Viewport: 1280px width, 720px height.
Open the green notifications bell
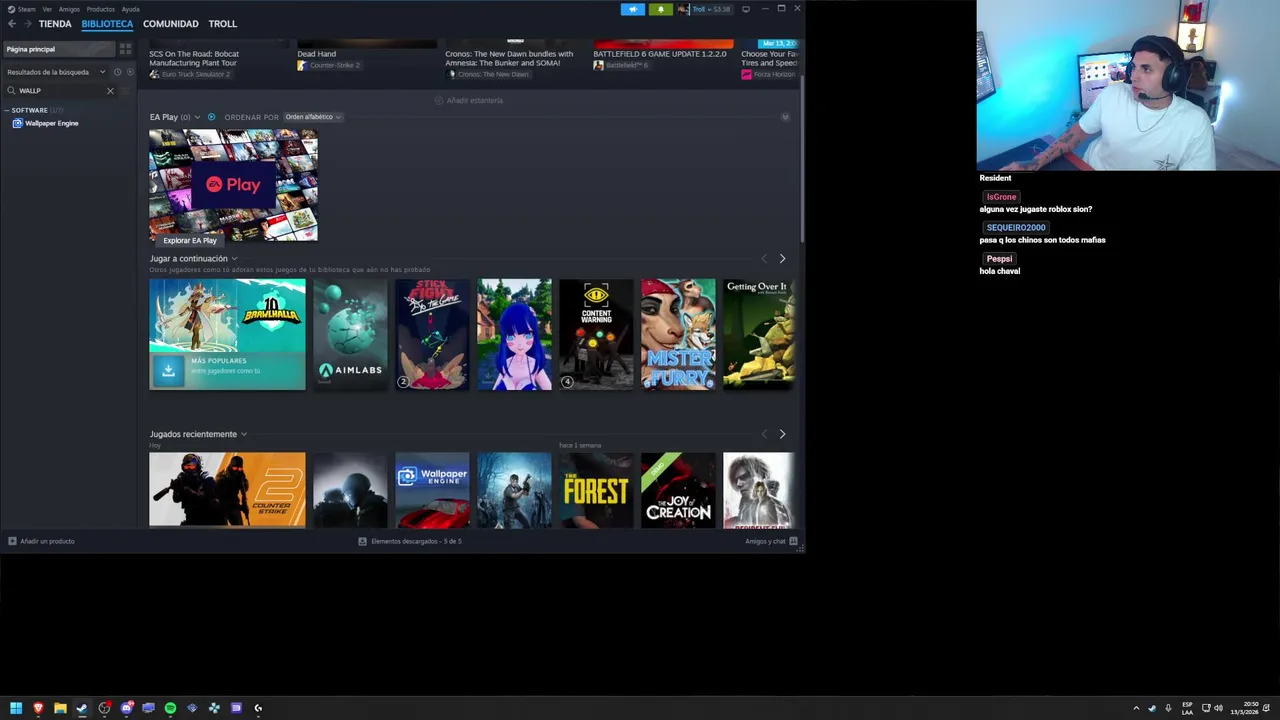point(660,9)
